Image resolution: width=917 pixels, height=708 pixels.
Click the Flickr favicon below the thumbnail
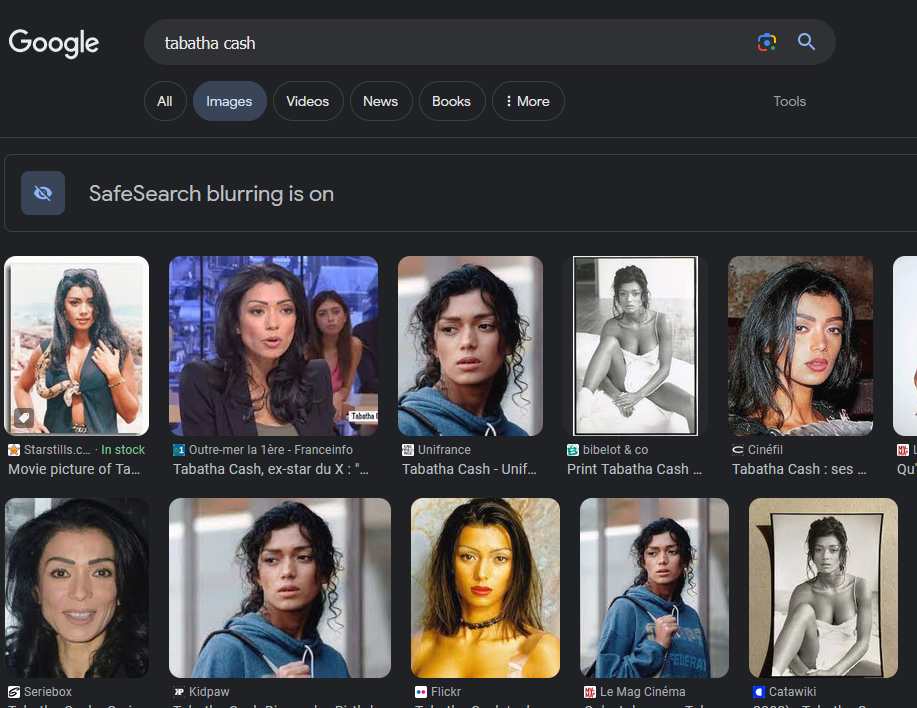pos(421,692)
